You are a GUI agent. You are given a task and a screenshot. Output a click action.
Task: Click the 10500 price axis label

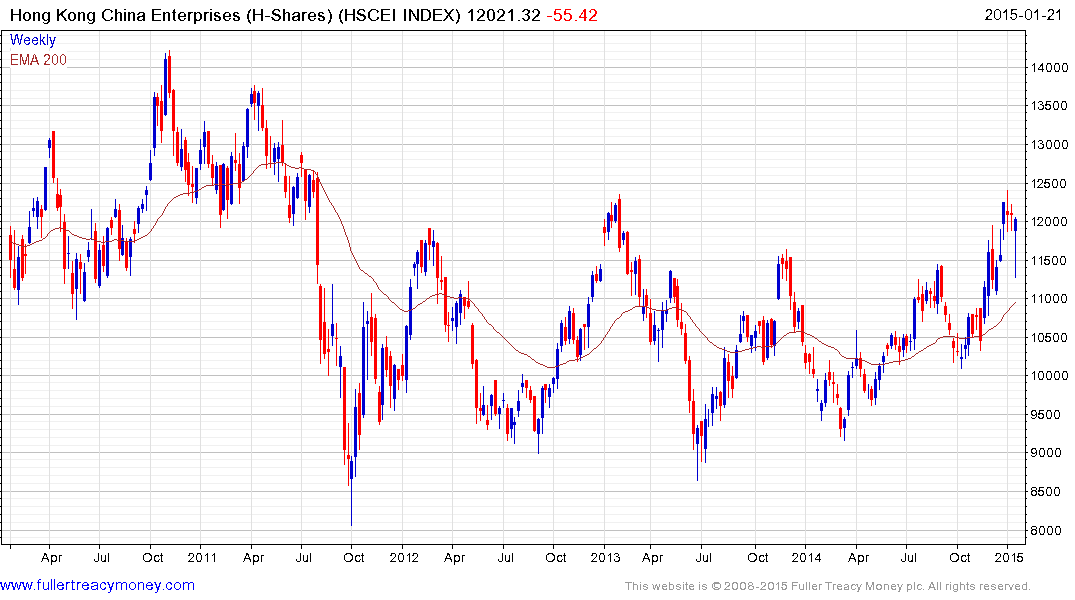click(x=1050, y=338)
